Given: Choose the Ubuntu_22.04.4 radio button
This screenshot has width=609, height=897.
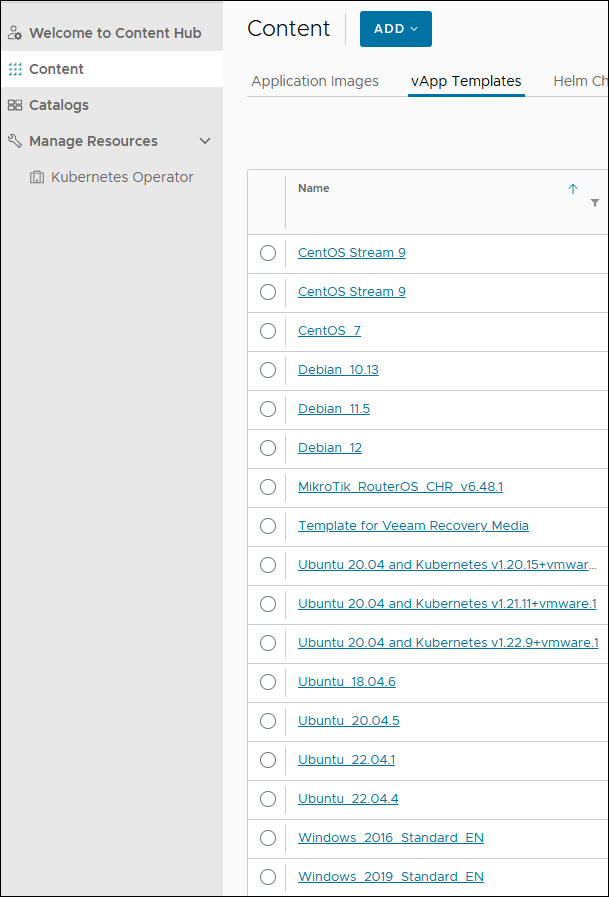Looking at the screenshot, I should coord(268,799).
